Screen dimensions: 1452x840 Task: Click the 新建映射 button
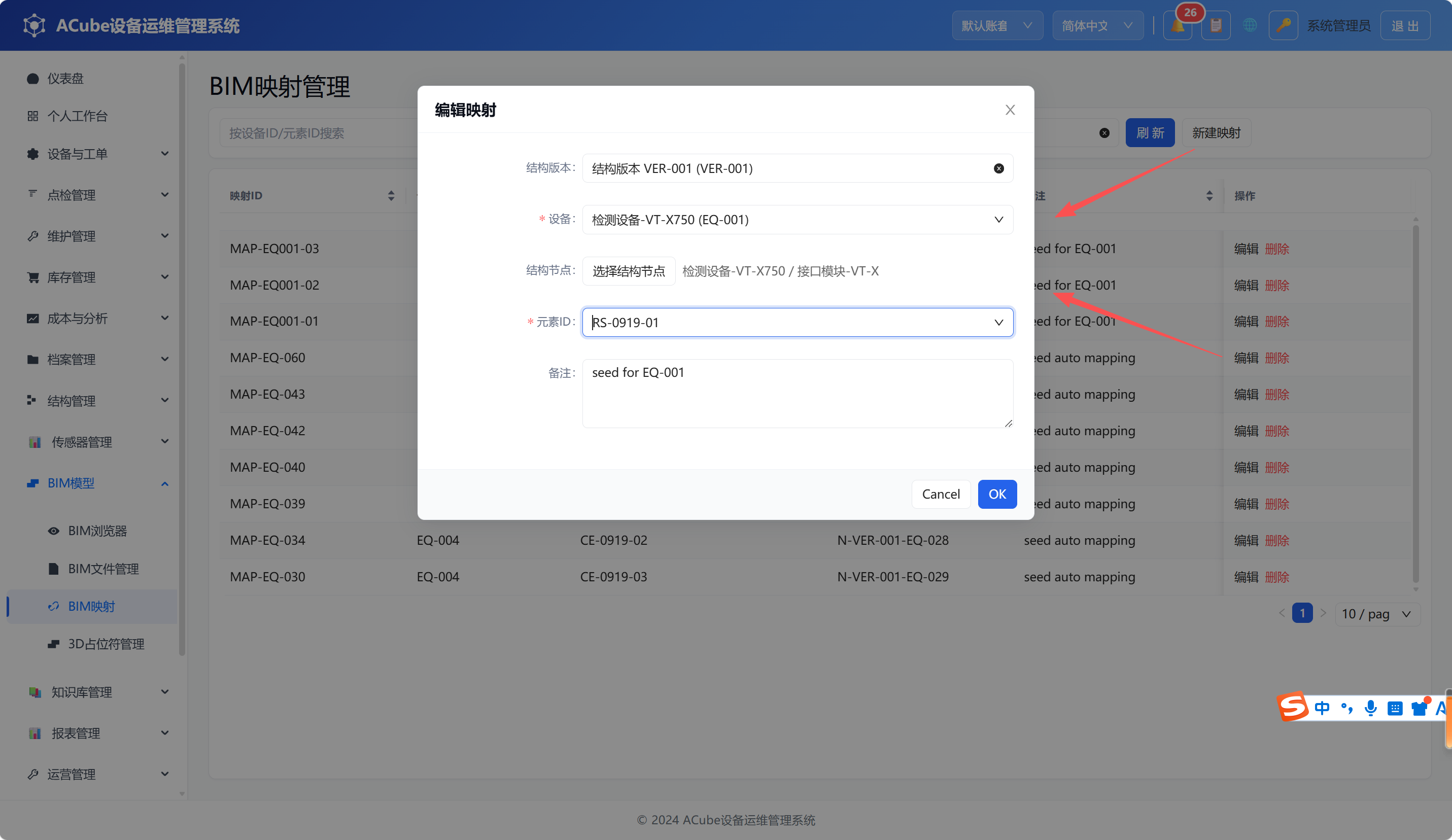[1216, 133]
